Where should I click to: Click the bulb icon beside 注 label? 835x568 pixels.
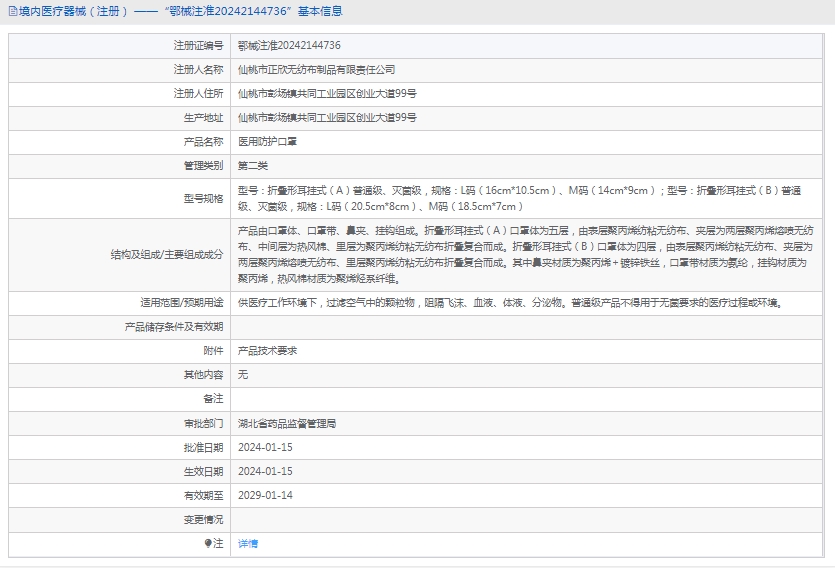pyautogui.click(x=208, y=543)
